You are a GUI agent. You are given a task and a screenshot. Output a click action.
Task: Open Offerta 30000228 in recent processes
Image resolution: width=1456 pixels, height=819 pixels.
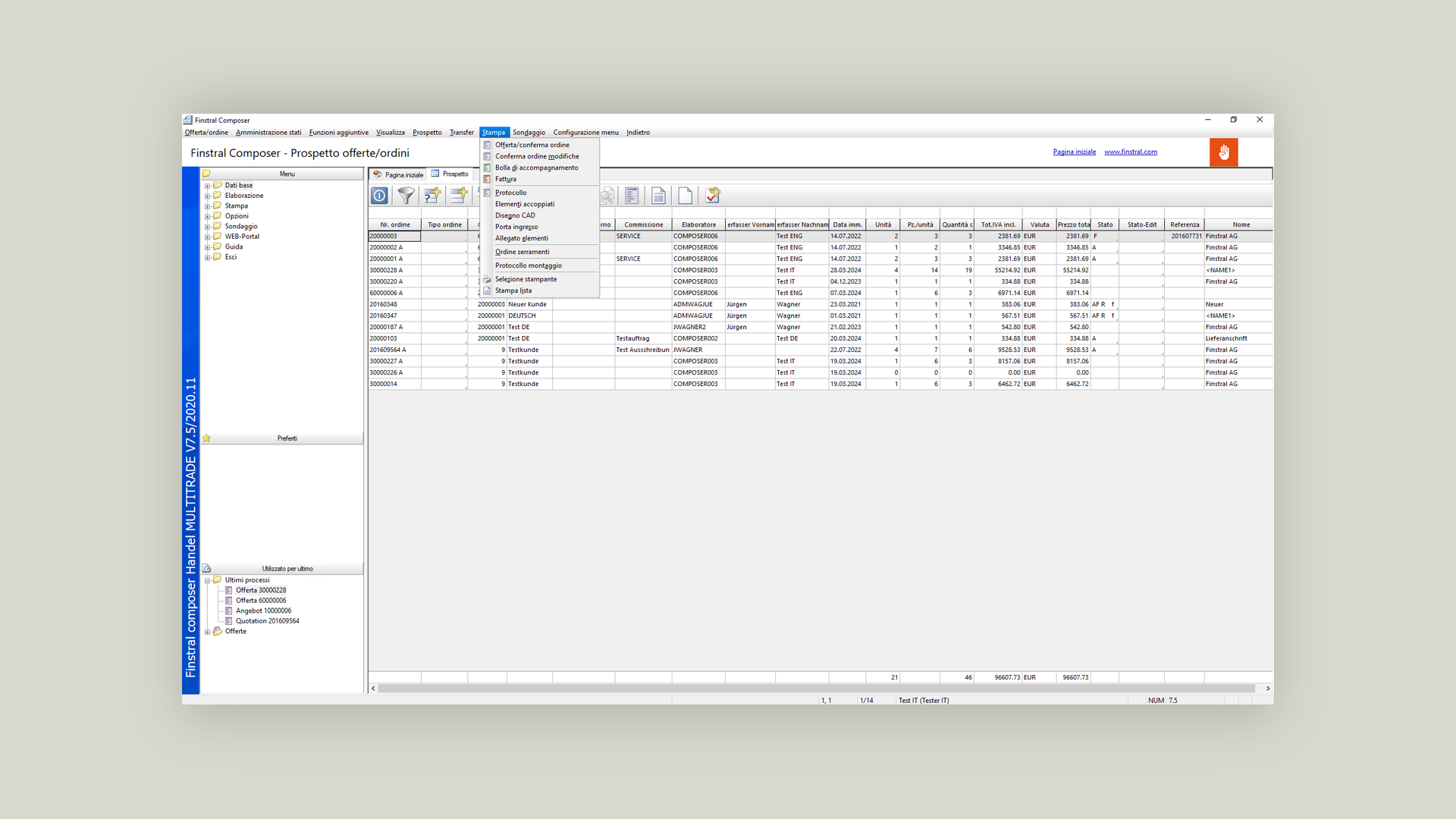[260, 590]
